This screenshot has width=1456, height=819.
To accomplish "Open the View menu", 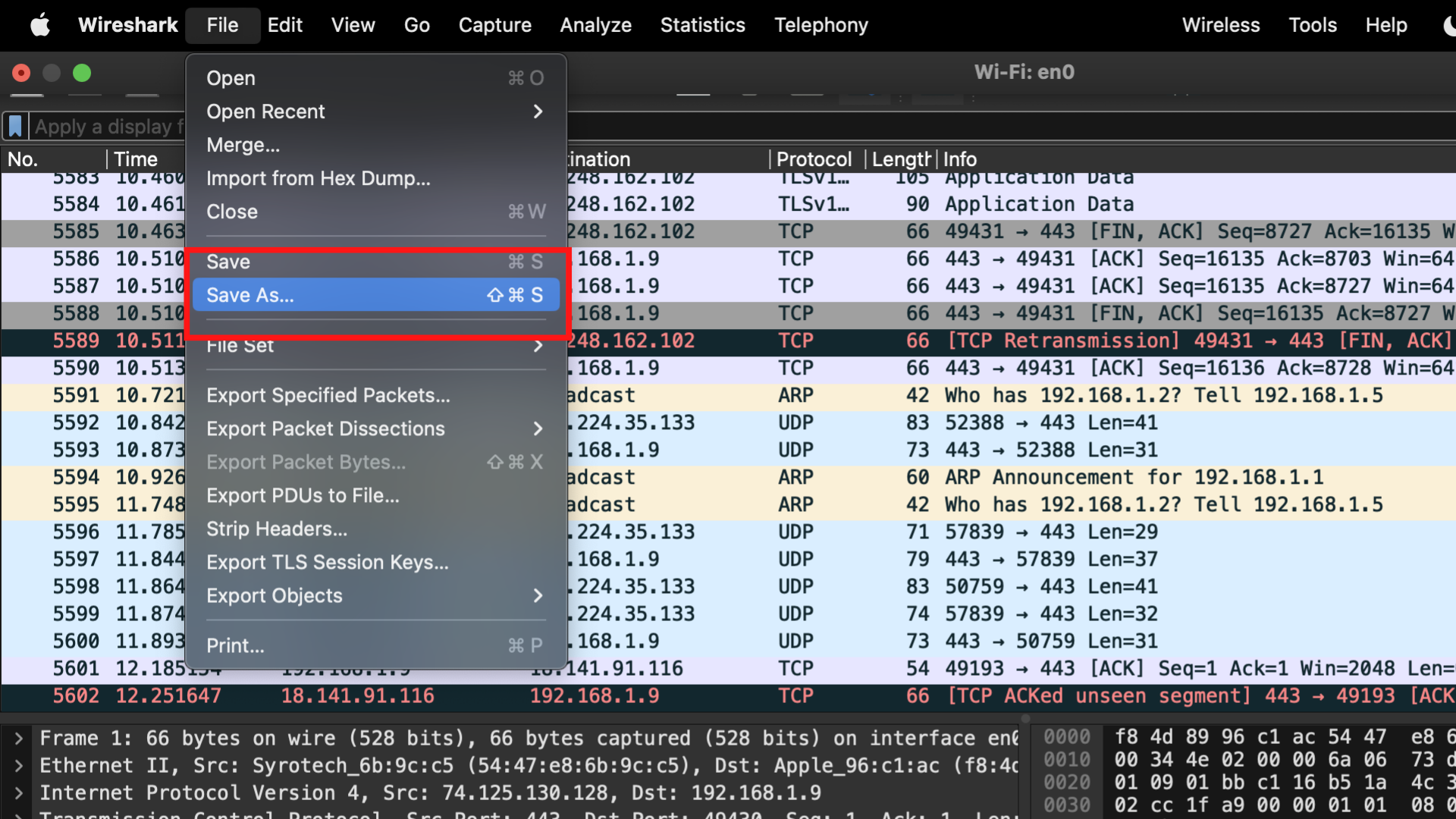I will (x=353, y=25).
